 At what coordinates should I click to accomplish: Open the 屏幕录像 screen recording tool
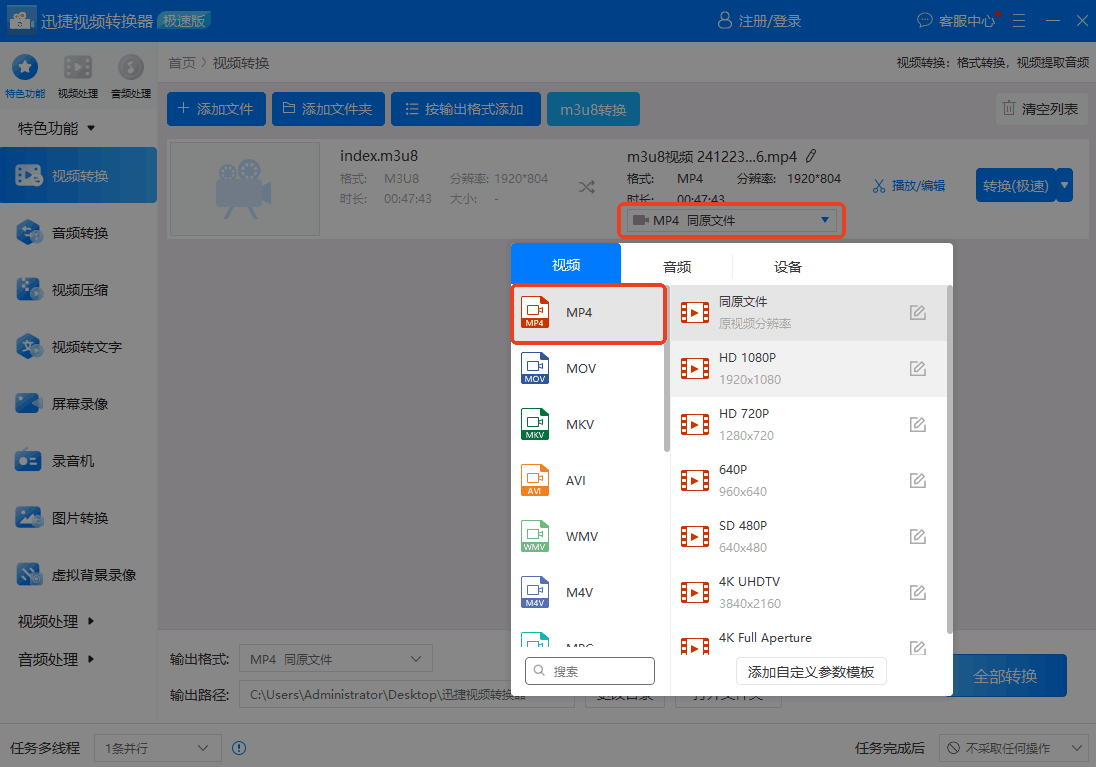78,404
